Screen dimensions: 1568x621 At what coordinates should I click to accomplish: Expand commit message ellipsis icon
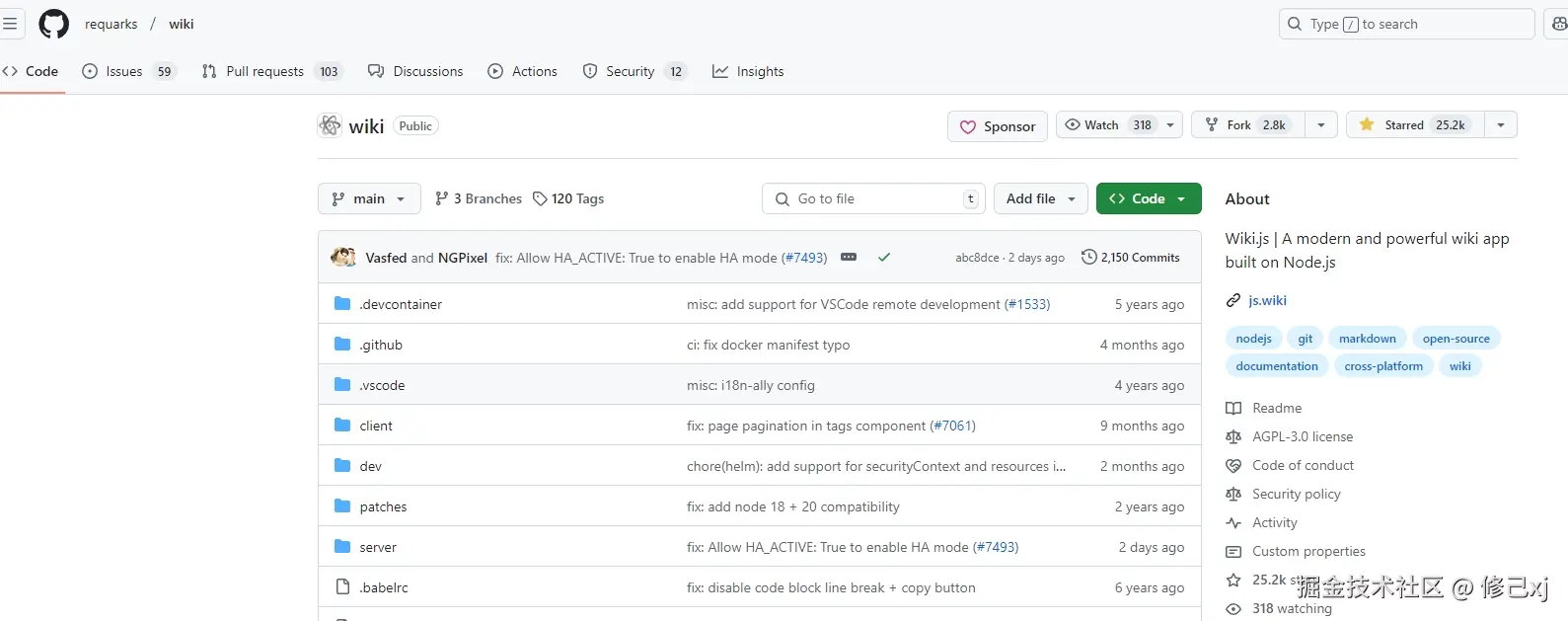coord(849,257)
